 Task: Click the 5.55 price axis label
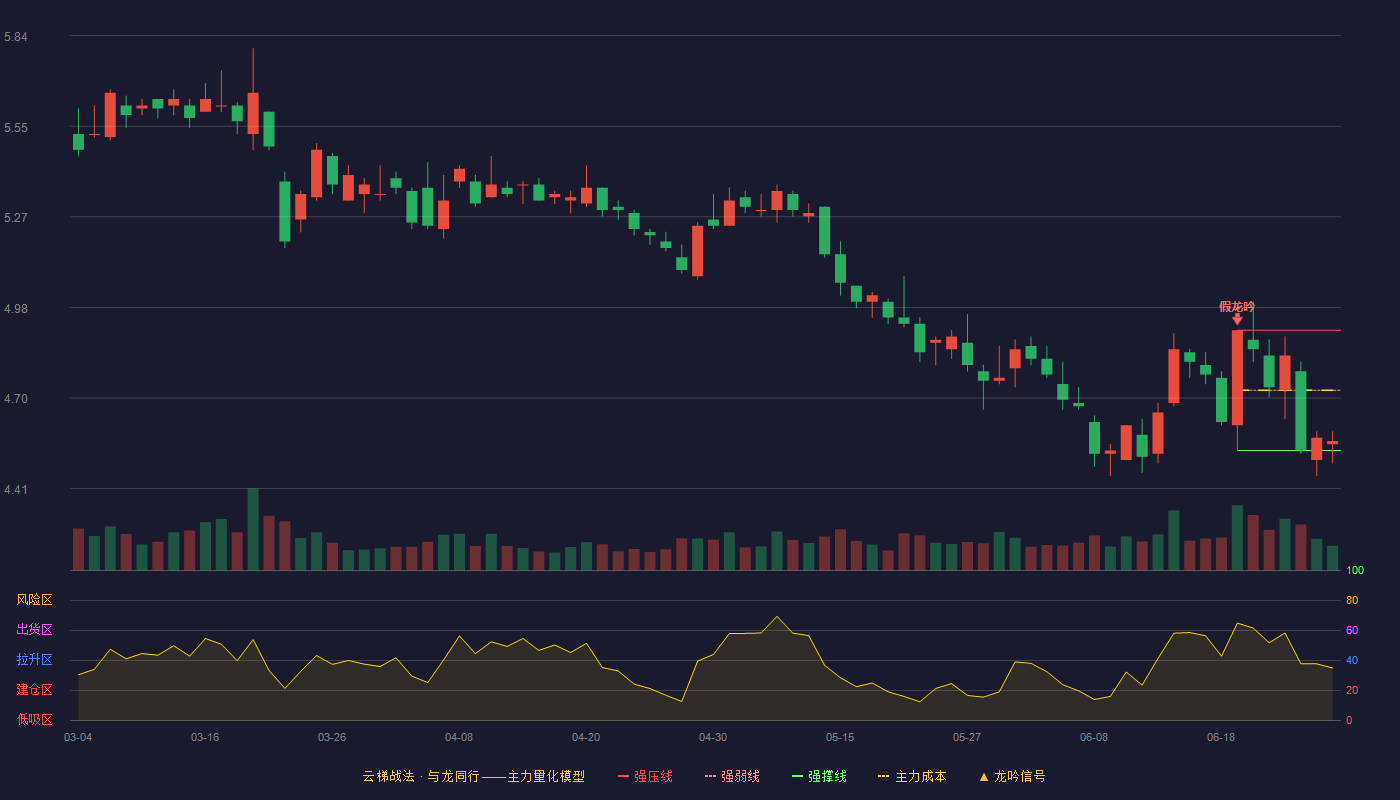point(16,128)
